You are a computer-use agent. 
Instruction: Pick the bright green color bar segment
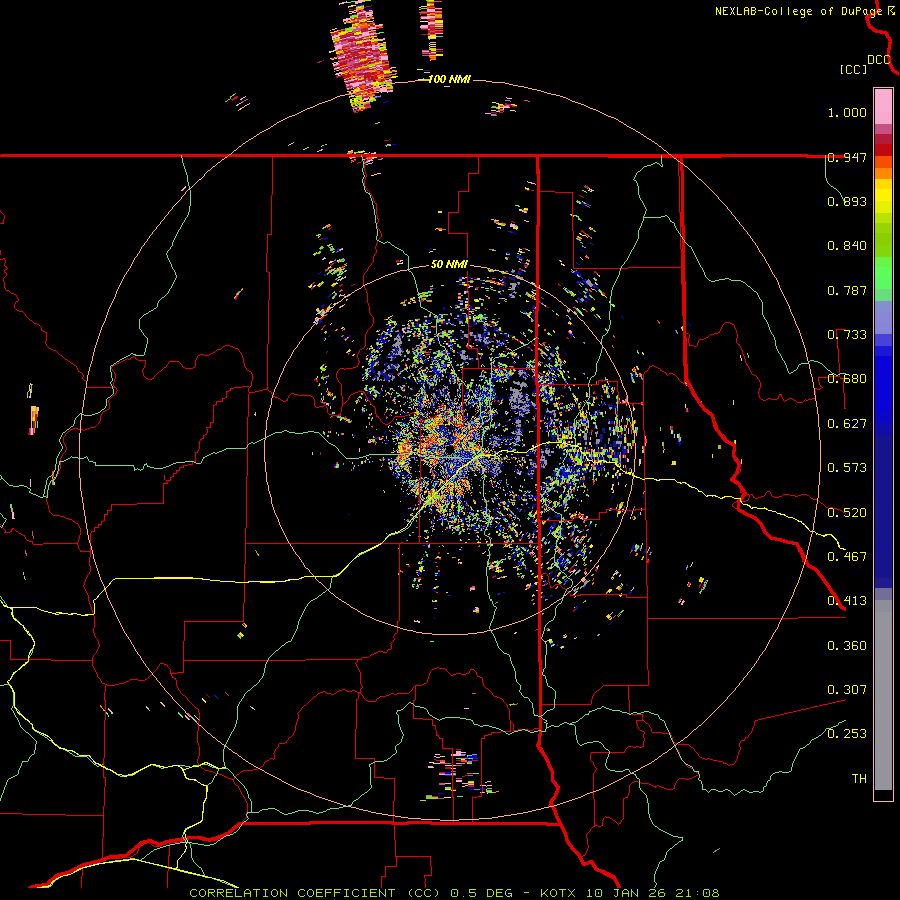click(883, 273)
